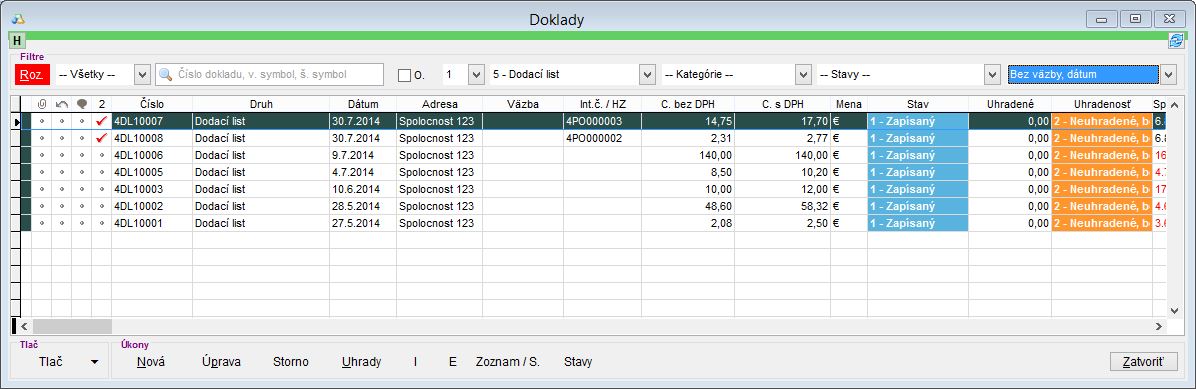
Task: Click the app logo in title bar
Action: [18, 19]
